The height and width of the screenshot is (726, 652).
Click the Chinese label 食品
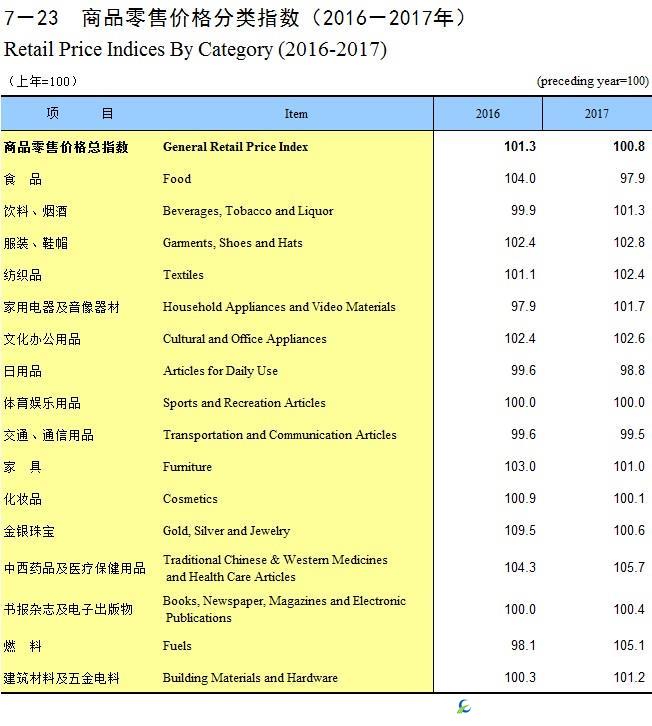(x=23, y=179)
